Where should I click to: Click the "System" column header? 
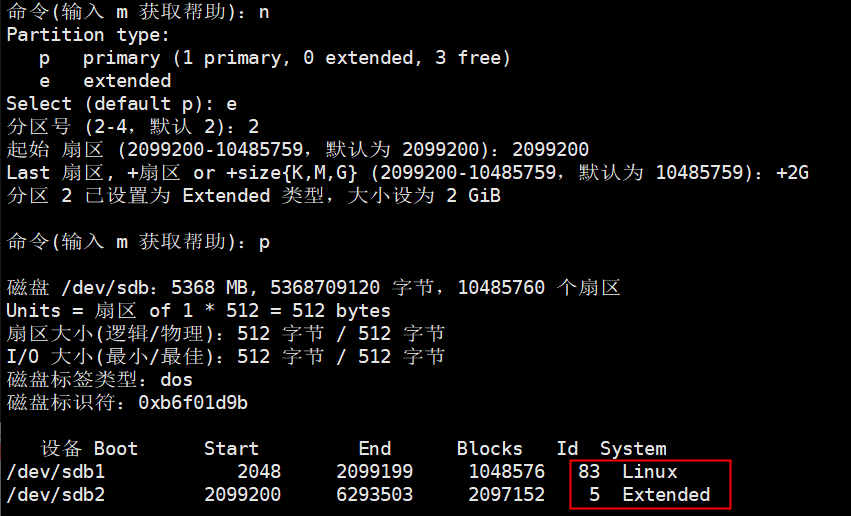tap(633, 449)
